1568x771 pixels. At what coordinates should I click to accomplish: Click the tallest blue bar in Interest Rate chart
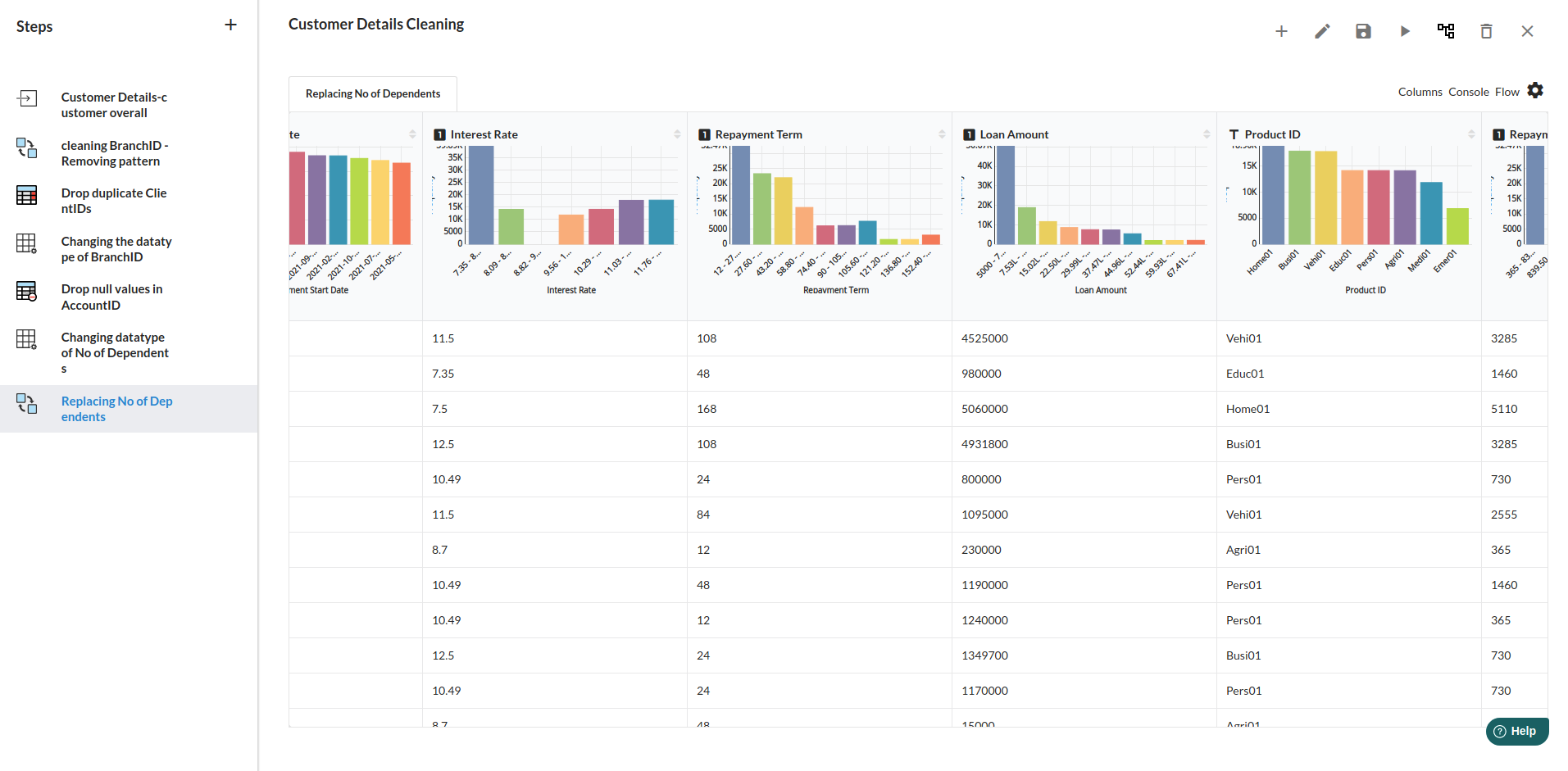click(x=480, y=195)
